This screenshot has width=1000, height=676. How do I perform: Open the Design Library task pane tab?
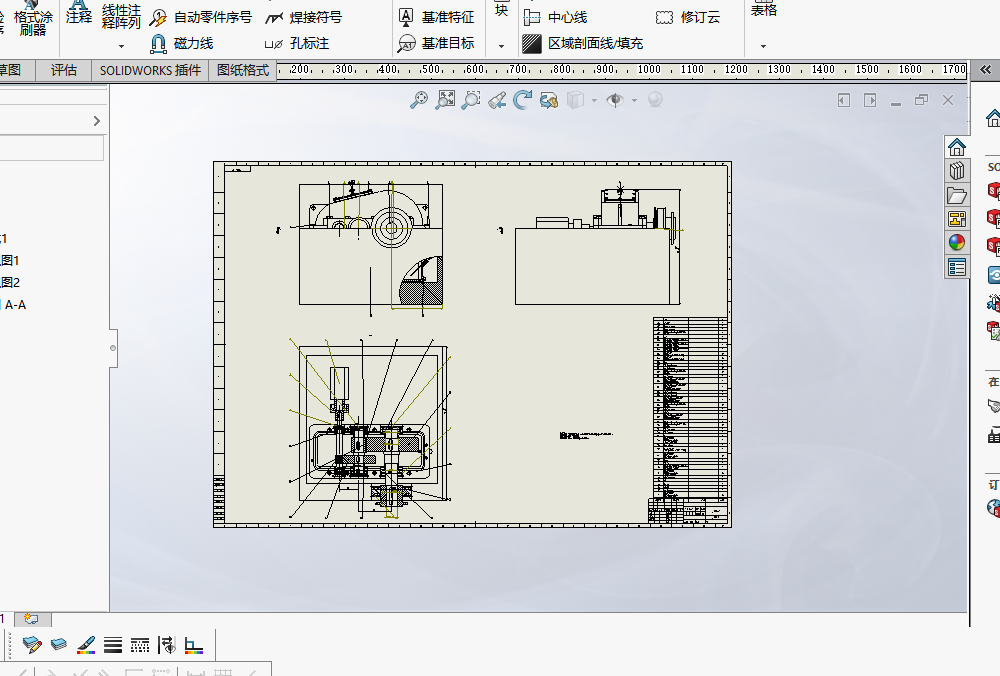pos(957,171)
